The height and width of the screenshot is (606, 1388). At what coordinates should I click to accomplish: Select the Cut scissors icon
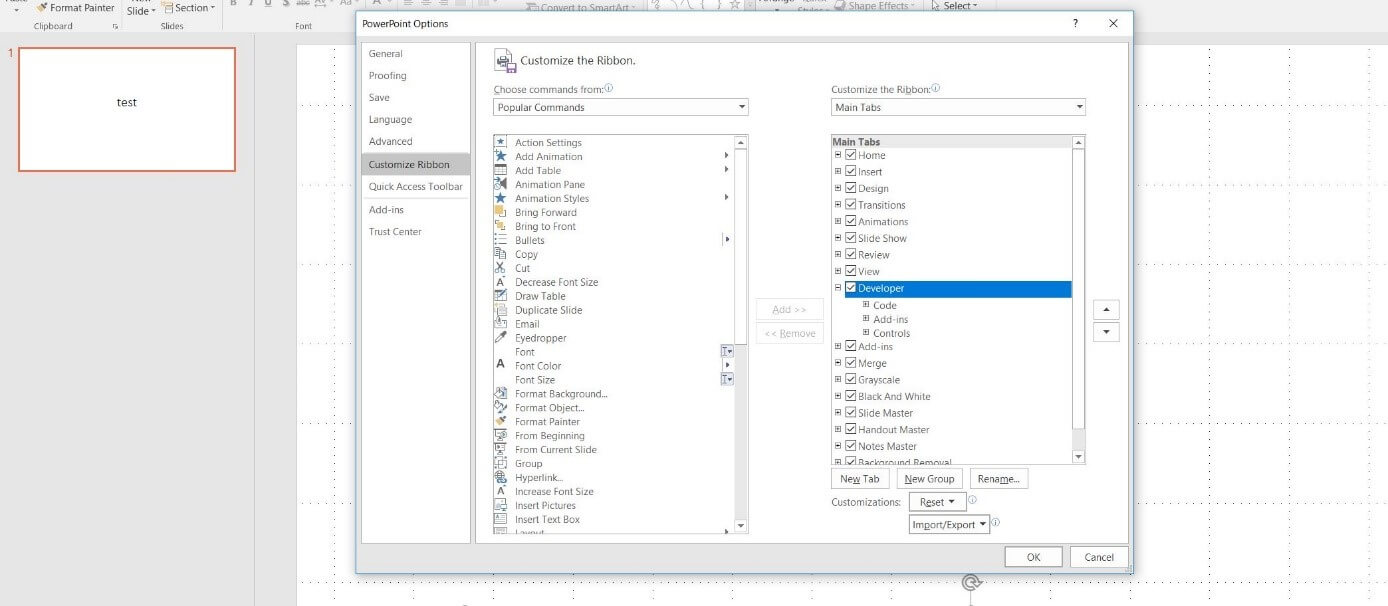click(x=501, y=268)
